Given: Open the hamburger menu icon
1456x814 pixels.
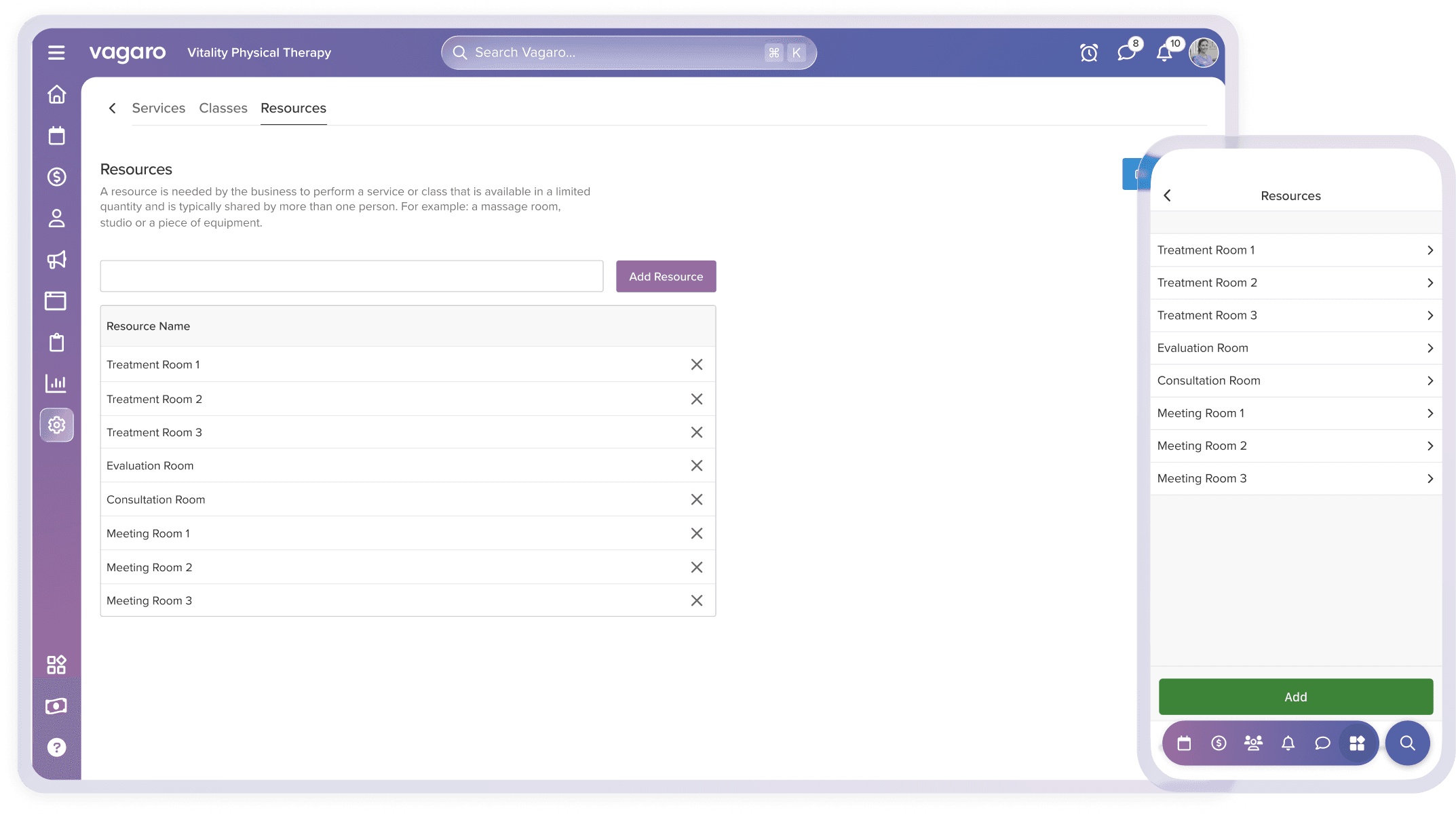Looking at the screenshot, I should (x=56, y=52).
